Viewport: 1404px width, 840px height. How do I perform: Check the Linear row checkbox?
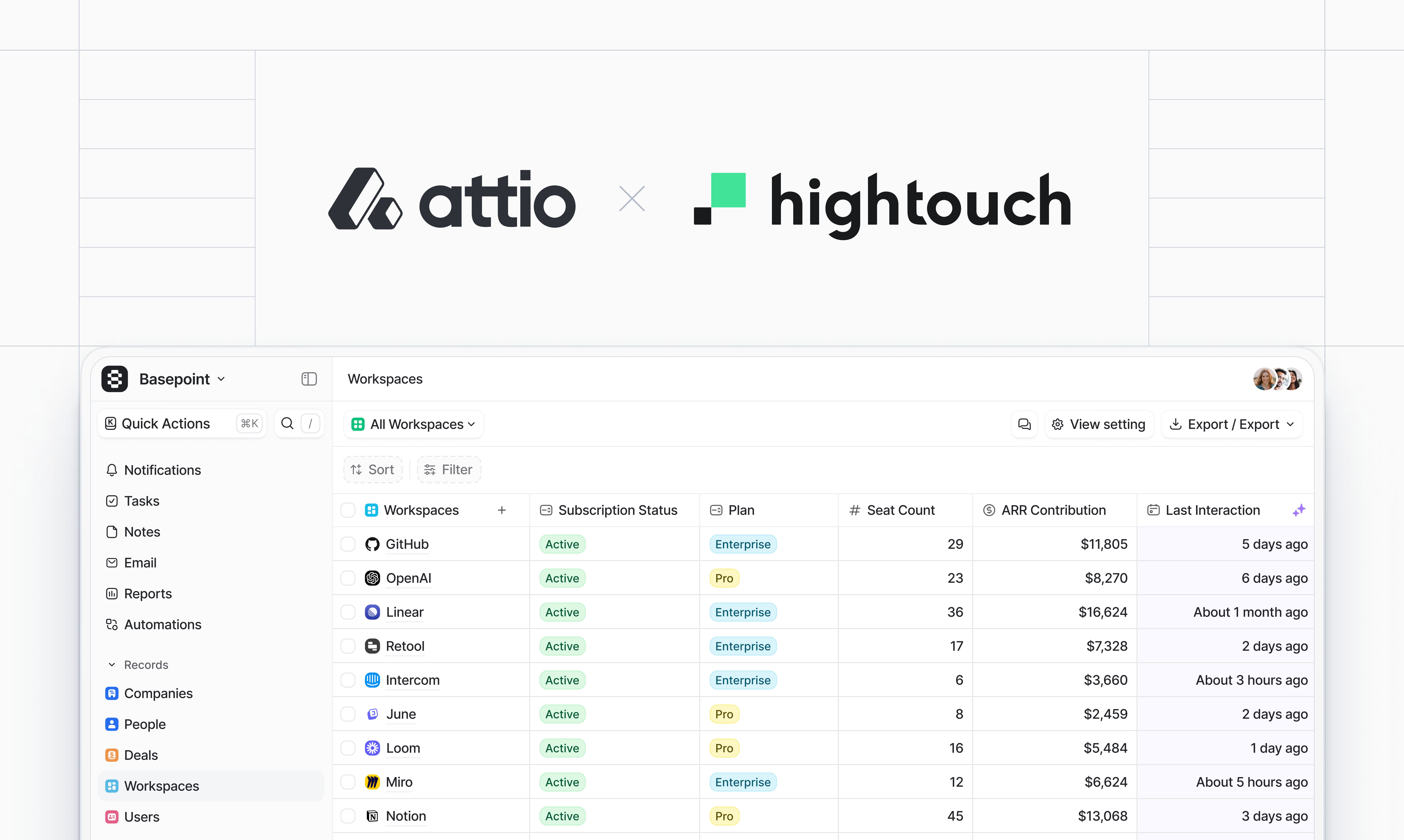(x=348, y=612)
